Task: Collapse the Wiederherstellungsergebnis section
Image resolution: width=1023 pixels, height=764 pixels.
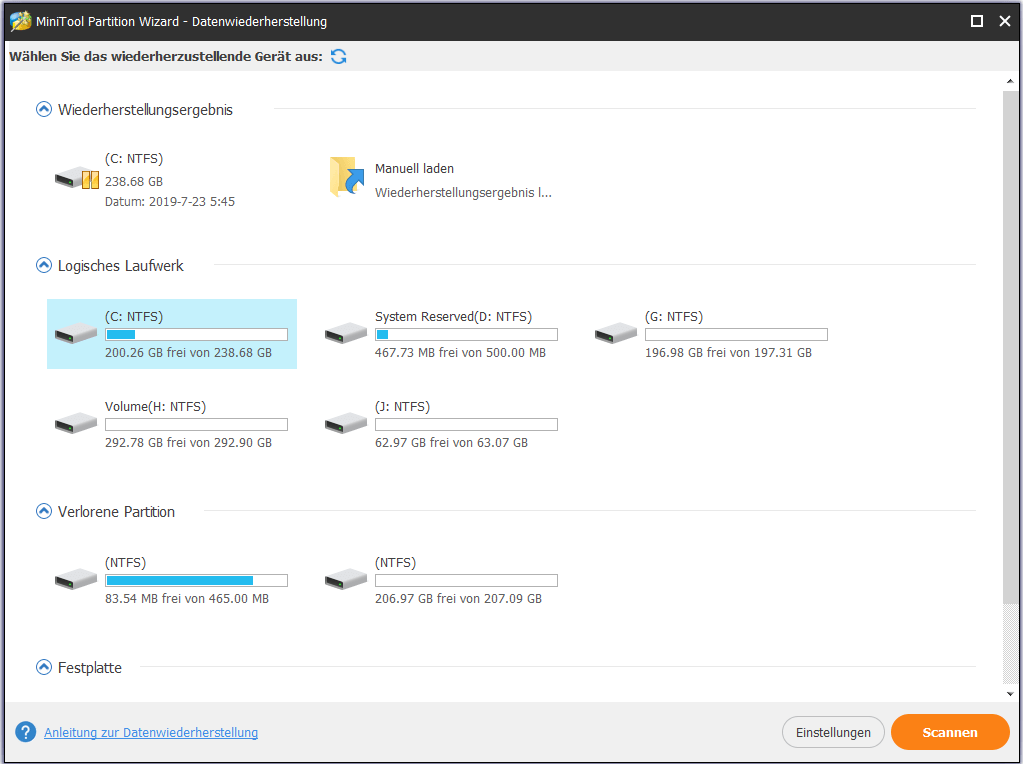Action: [x=43, y=110]
